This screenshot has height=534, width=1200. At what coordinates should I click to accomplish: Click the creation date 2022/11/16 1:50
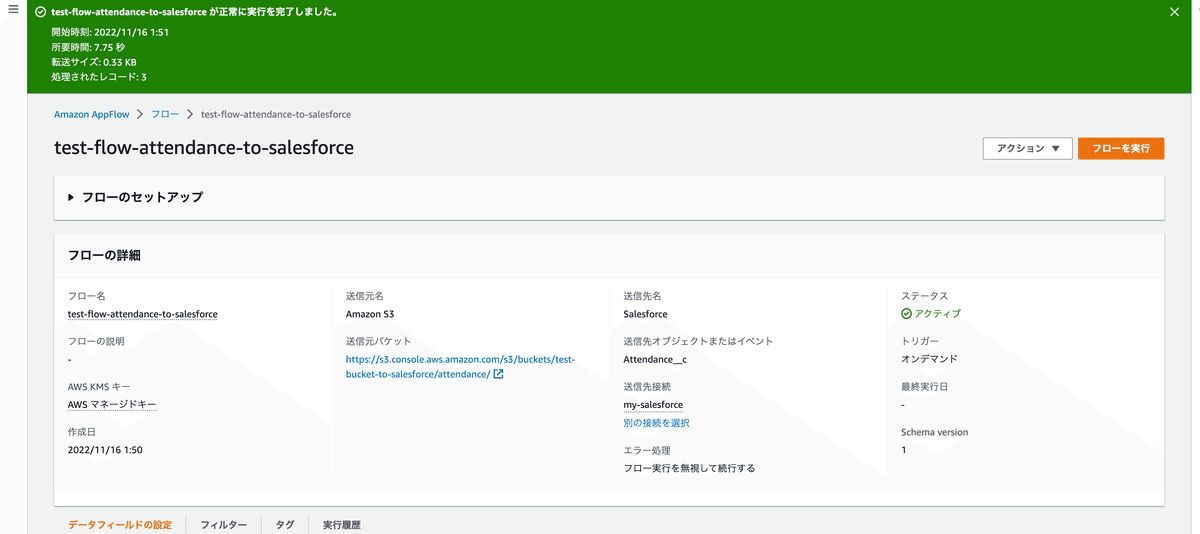[x=105, y=450]
